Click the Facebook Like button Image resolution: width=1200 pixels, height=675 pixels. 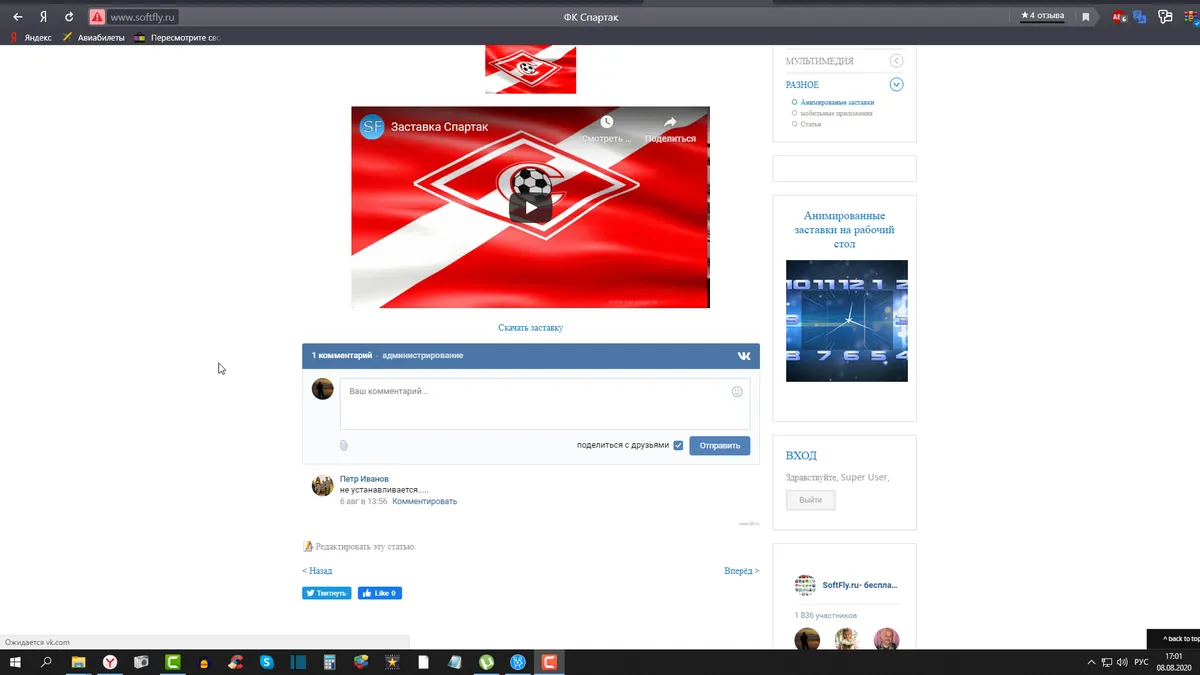click(x=380, y=593)
